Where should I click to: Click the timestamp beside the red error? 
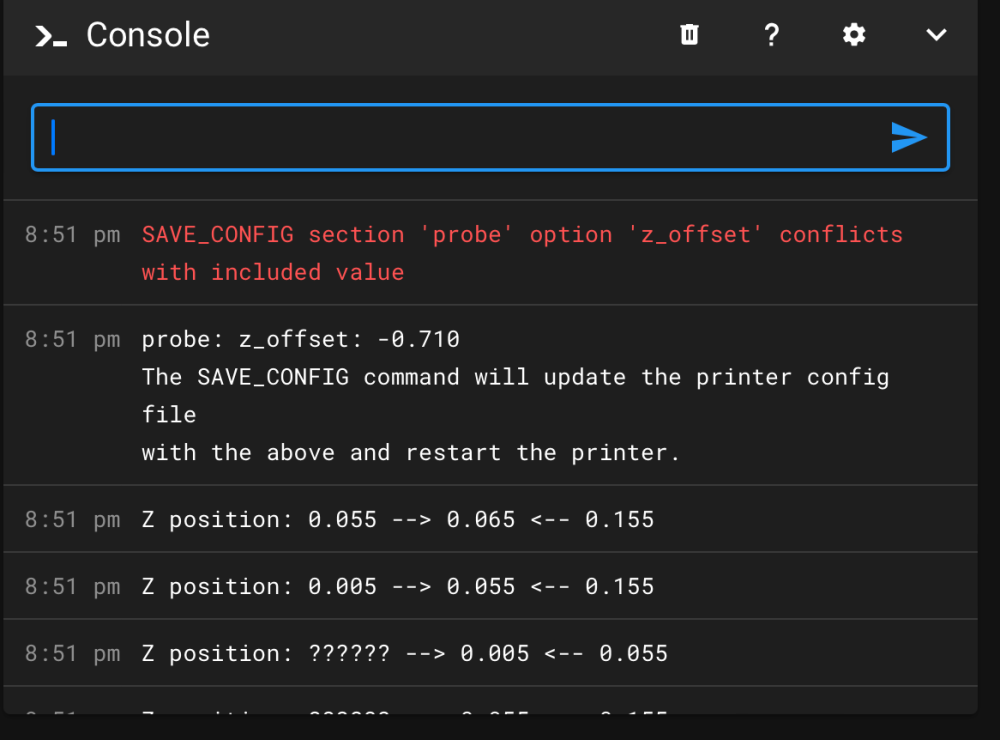[72, 235]
